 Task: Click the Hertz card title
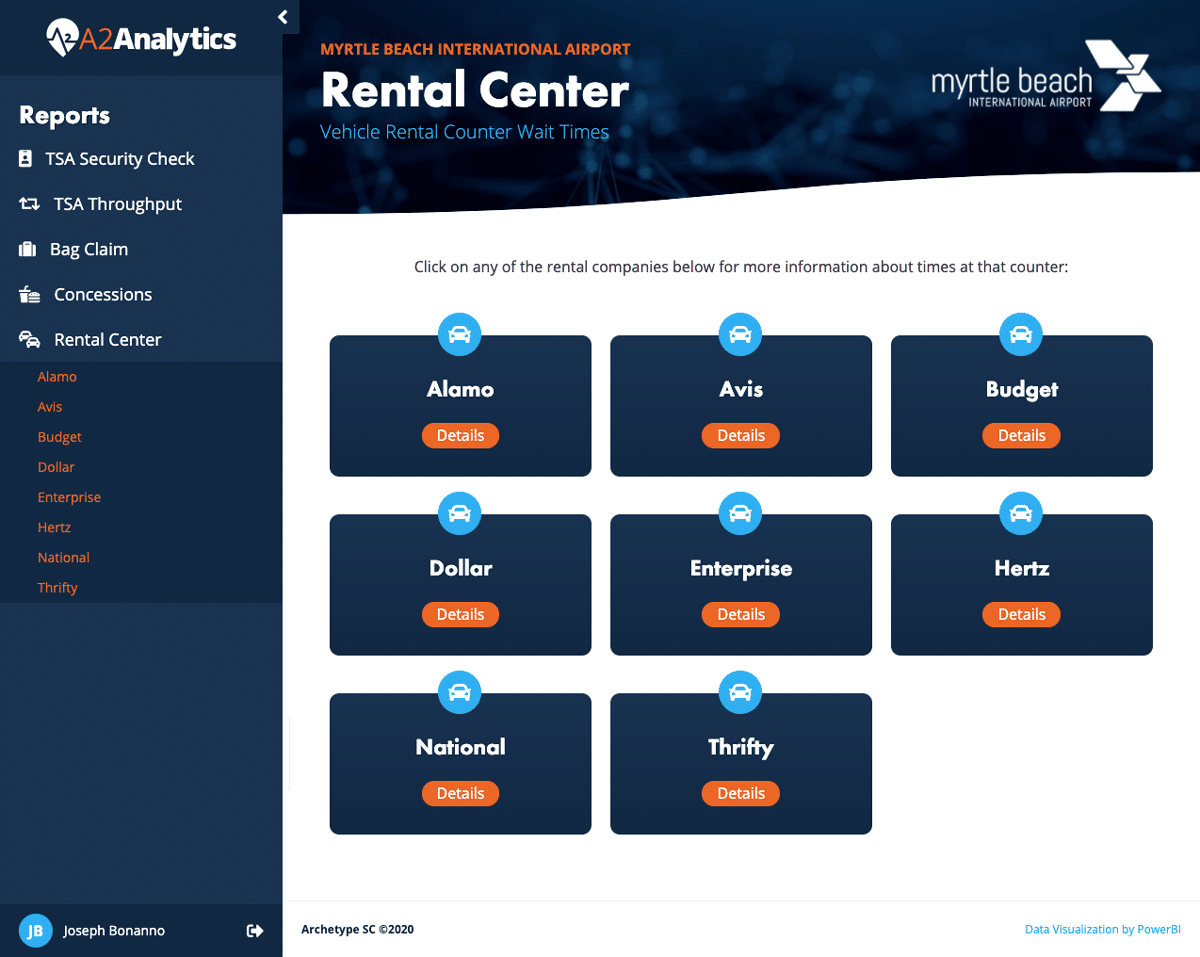[1022, 568]
